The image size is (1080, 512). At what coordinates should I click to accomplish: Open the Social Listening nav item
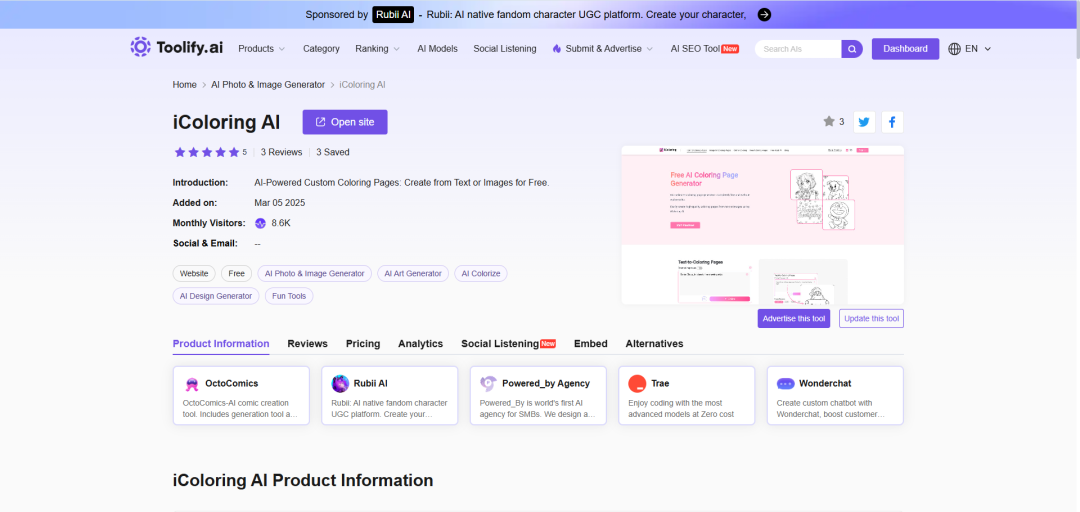coord(505,49)
